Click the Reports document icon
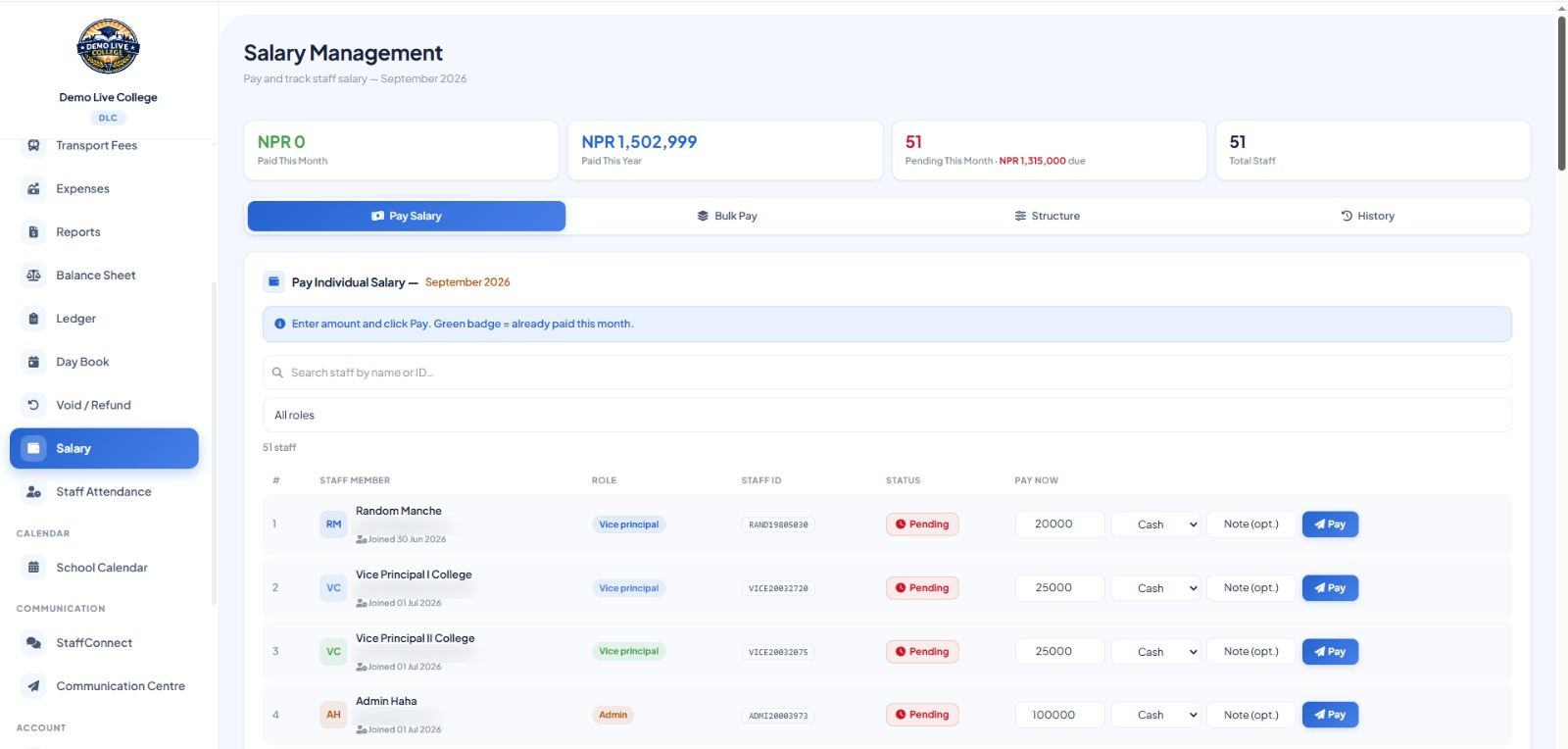Viewport: 1568px width, 749px height. tap(33, 232)
